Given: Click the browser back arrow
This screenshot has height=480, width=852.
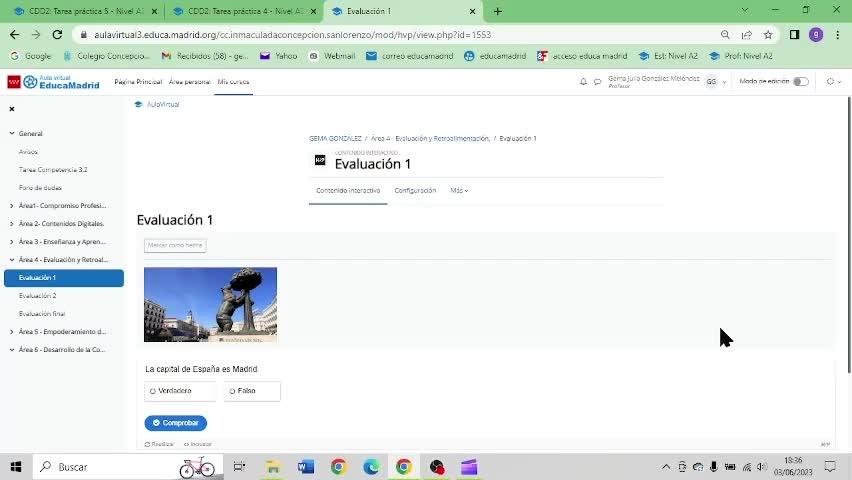Looking at the screenshot, I should [15, 35].
